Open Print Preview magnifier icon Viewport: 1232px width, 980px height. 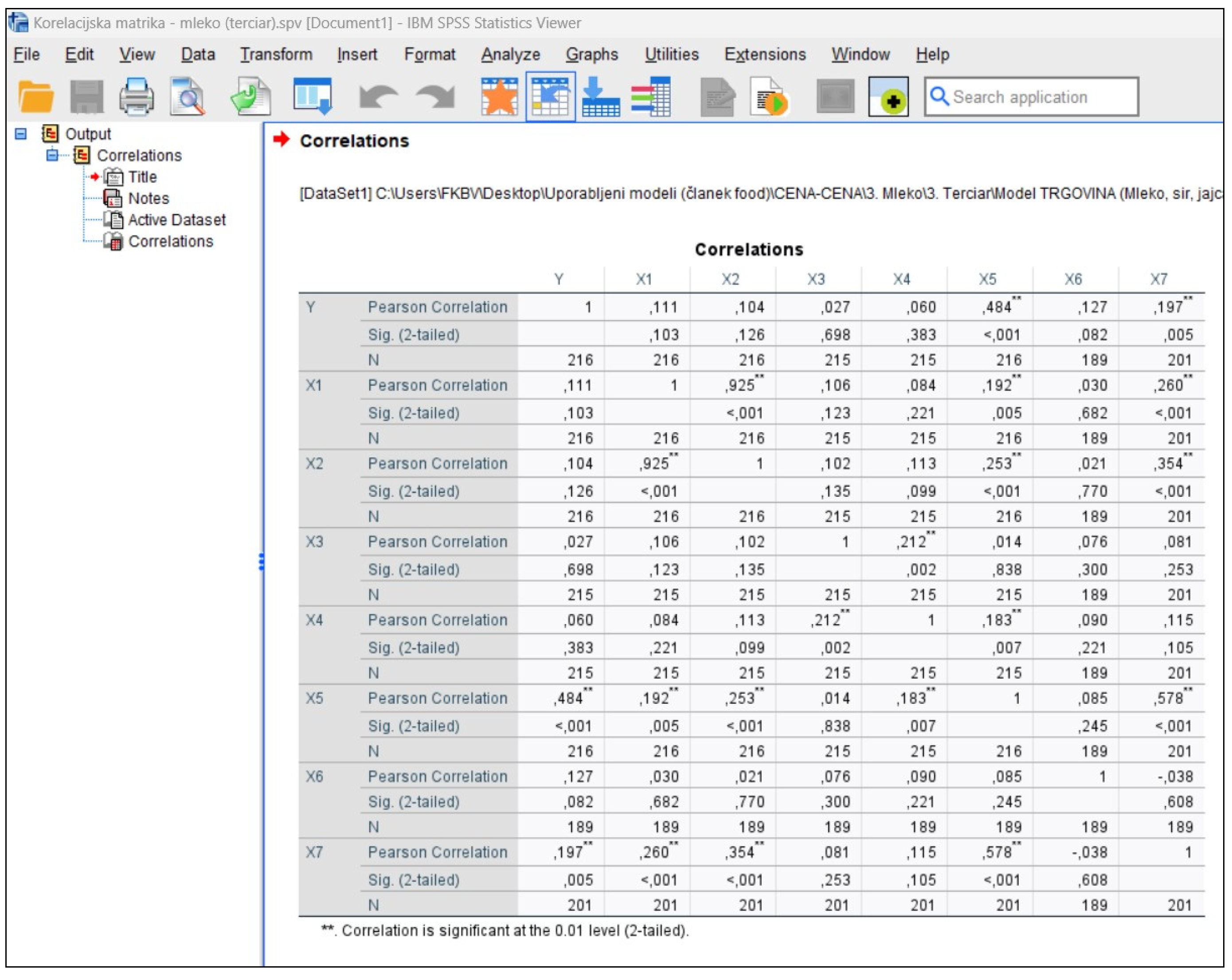click(x=188, y=97)
